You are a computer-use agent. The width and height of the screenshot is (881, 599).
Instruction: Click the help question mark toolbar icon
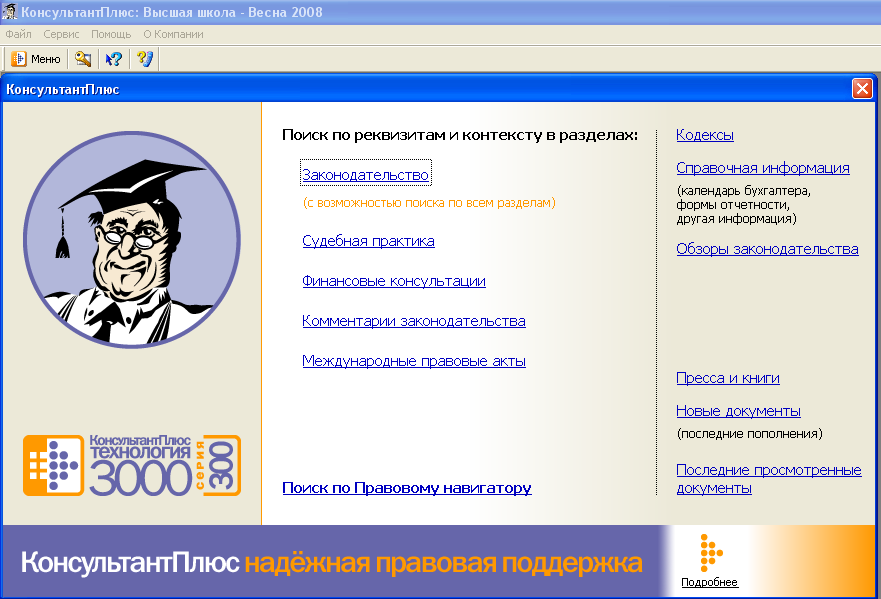point(145,59)
